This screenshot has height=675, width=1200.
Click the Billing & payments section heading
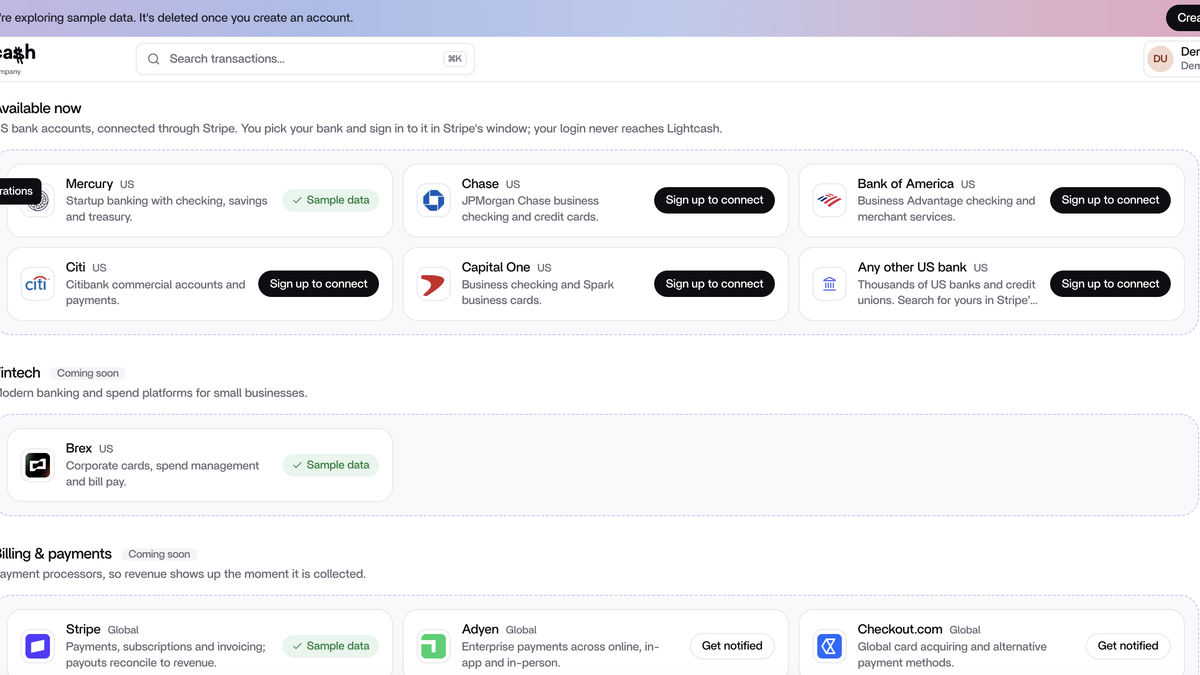coord(54,554)
